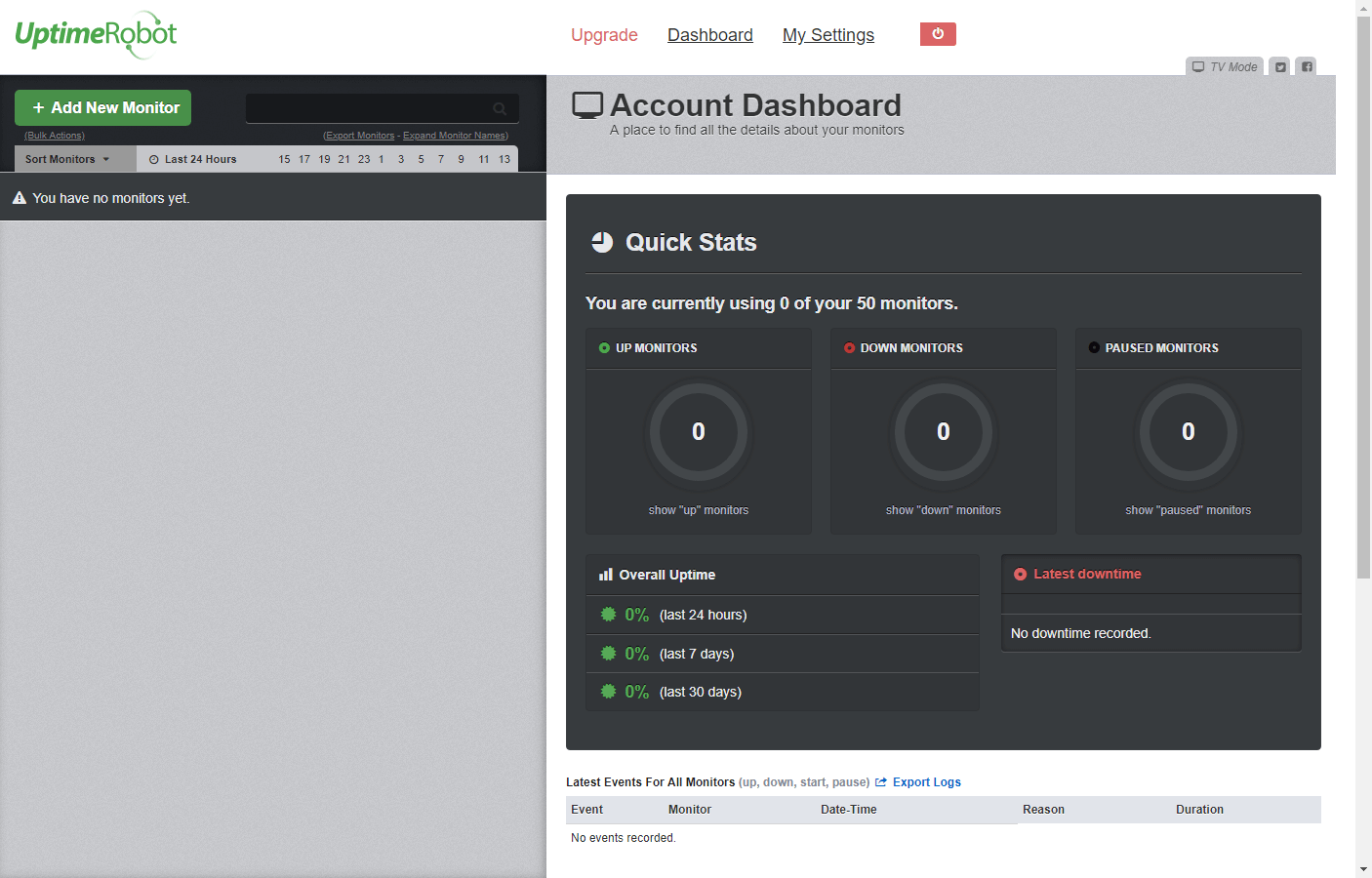Click the 0% last 7 days value
Screen dimensions: 1372x878
click(x=636, y=654)
